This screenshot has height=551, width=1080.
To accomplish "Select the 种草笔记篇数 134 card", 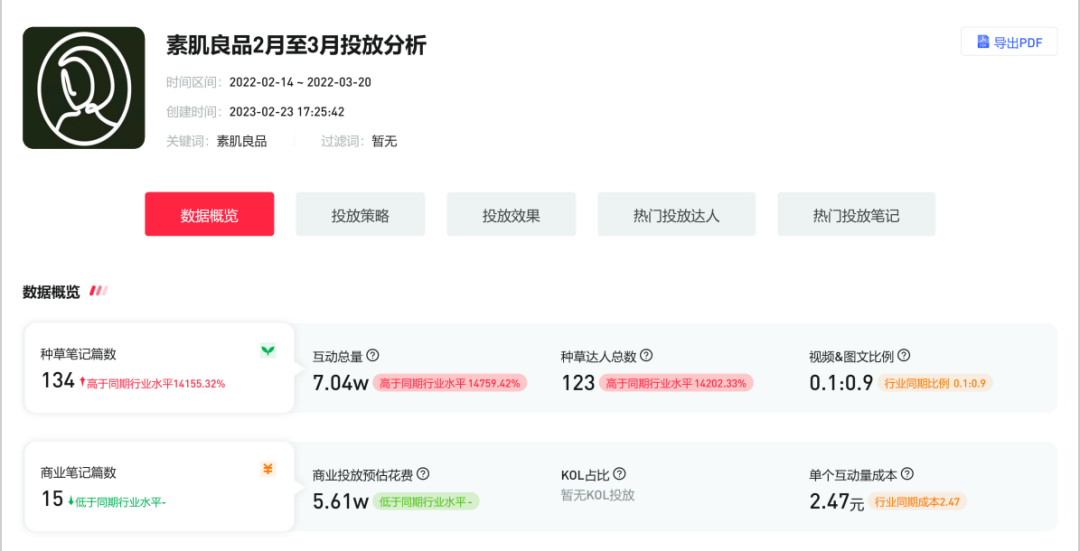I will point(158,368).
